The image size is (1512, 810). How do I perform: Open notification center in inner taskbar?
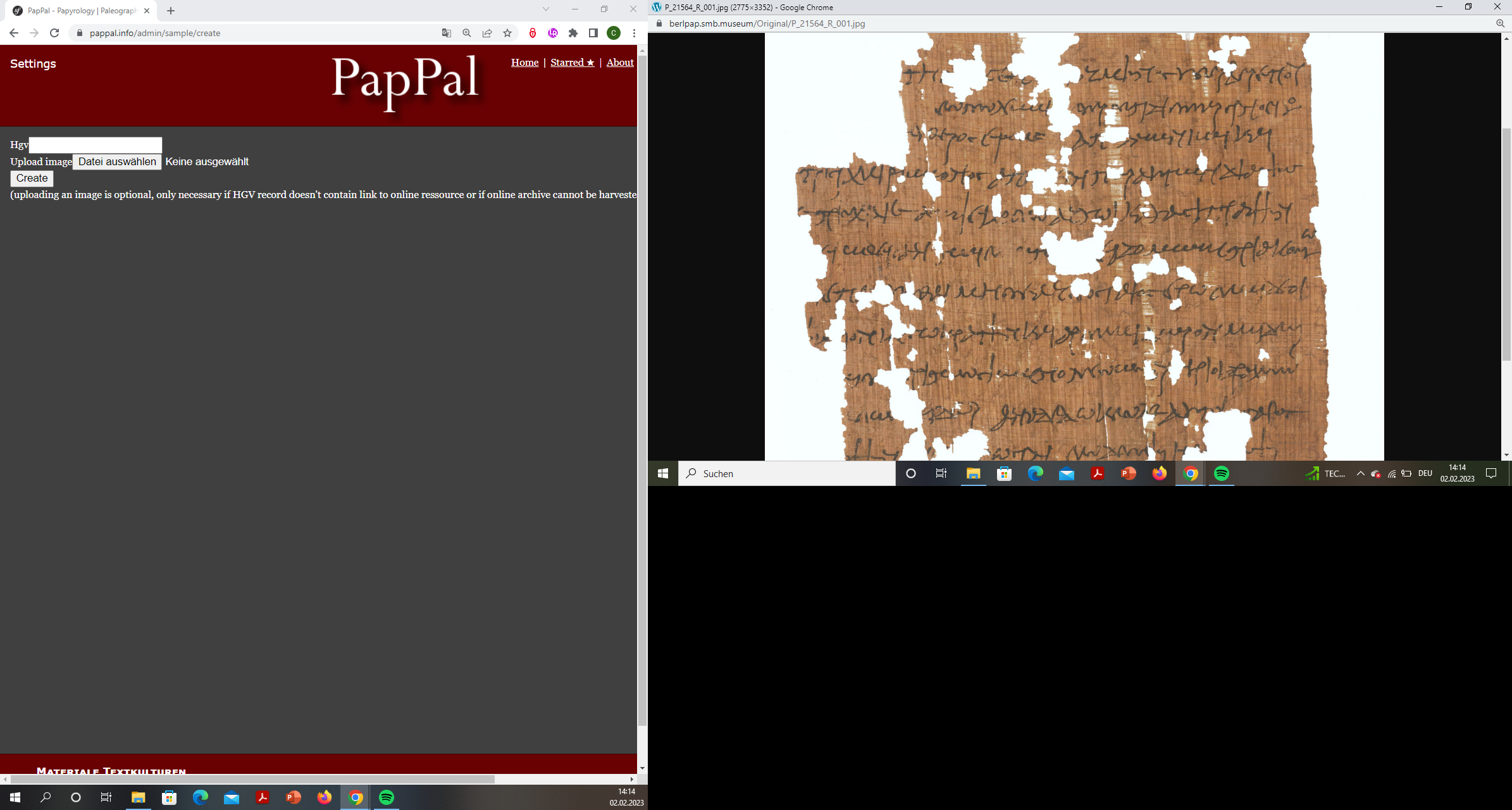tap(1491, 473)
